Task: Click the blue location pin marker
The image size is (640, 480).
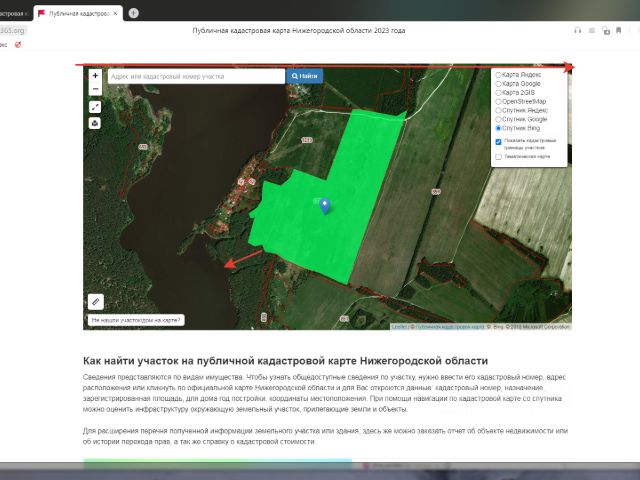Action: pos(324,204)
